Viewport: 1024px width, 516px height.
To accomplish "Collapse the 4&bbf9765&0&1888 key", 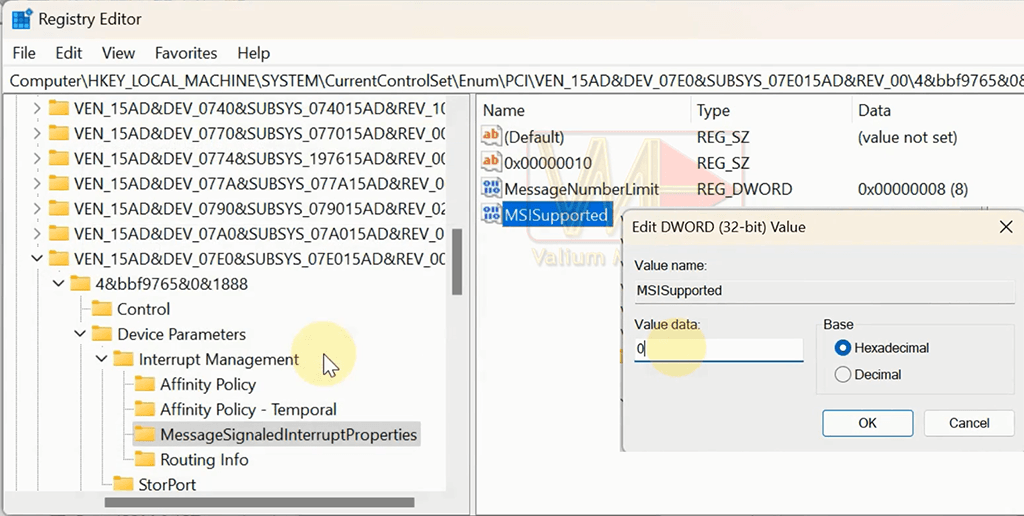I will (58, 283).
